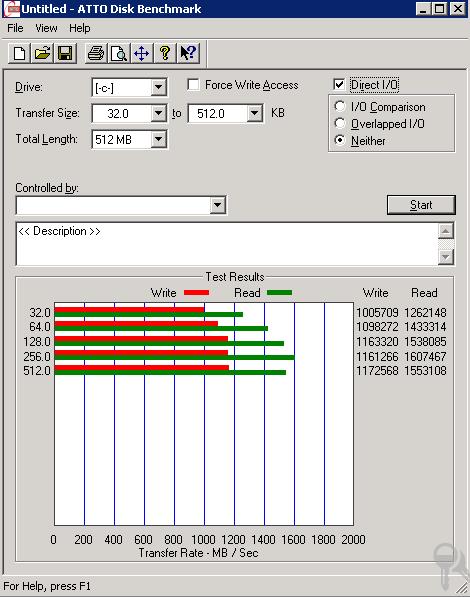Click the red Write legend swatch
470x597 pixels.
197,292
